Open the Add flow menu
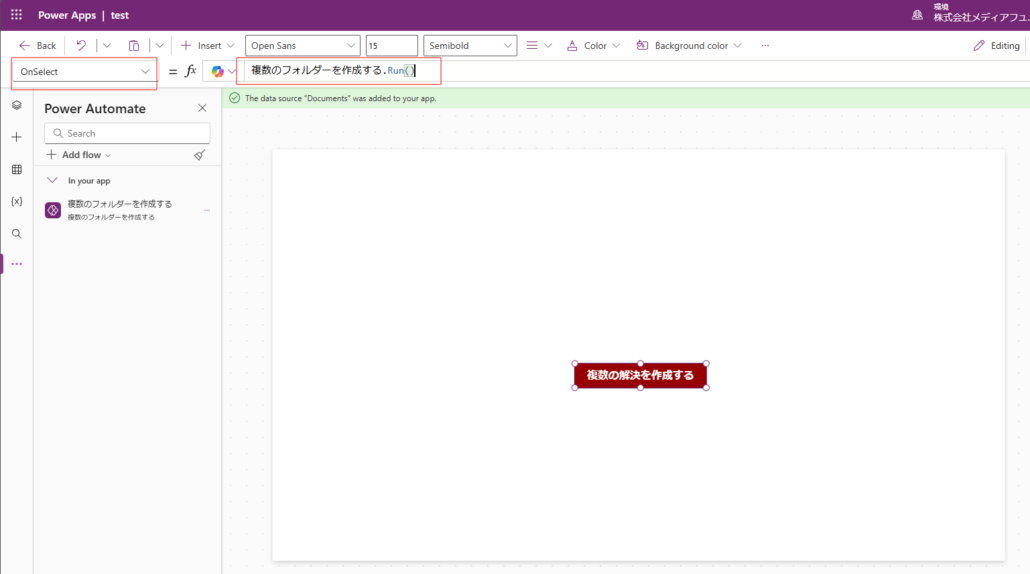The width and height of the screenshot is (1030, 574). click(x=79, y=155)
